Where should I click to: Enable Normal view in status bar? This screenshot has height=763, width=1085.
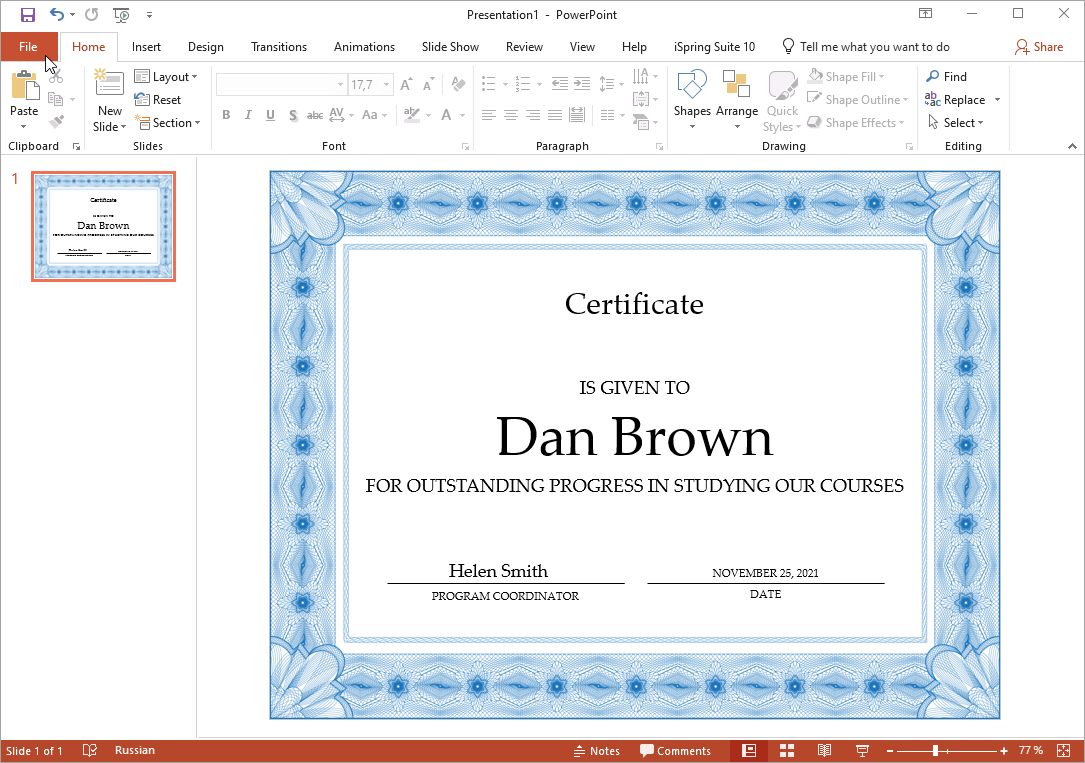[x=749, y=751]
